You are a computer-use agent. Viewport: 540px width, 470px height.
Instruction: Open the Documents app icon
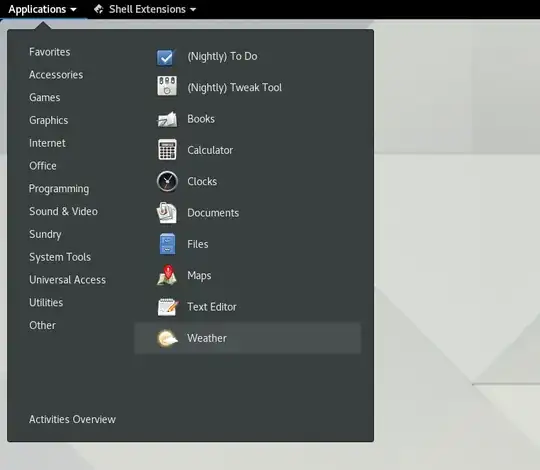point(167,212)
